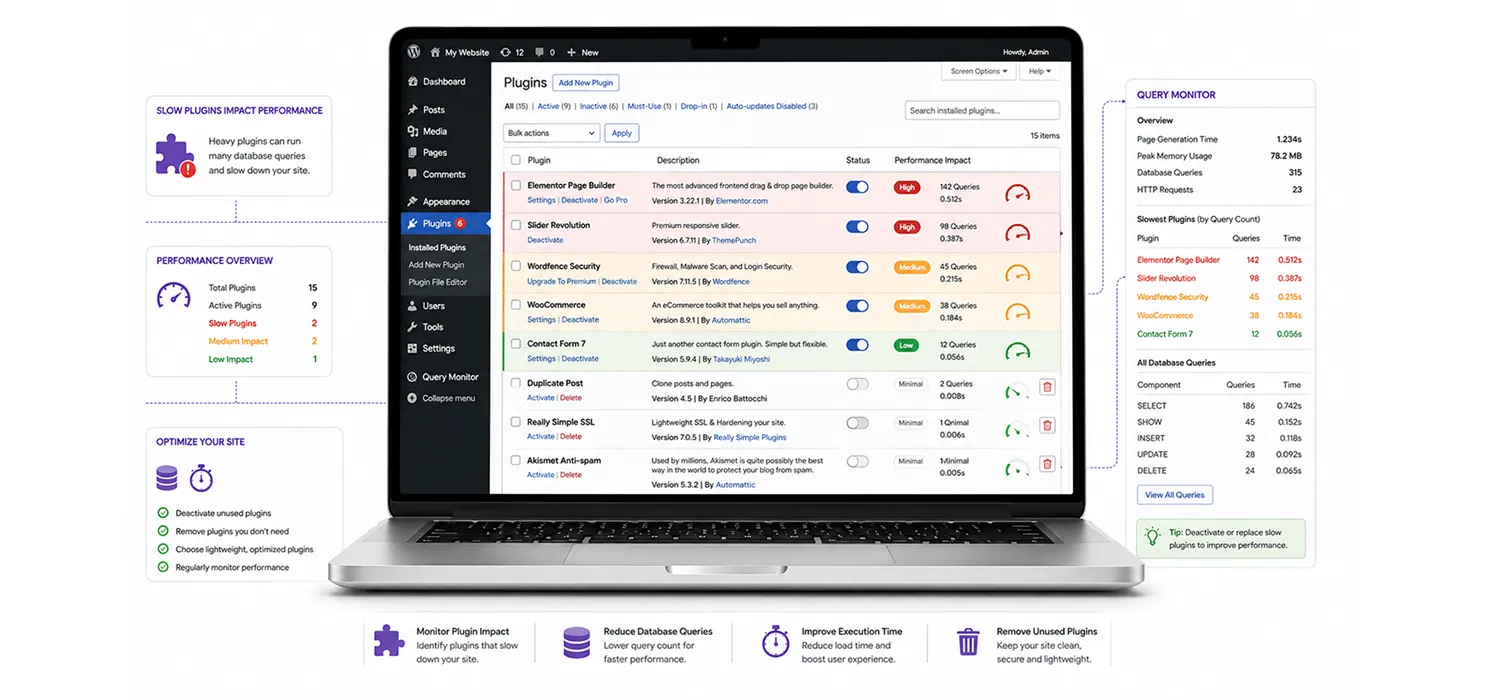Click the WordPress logo in admin bar

[x=414, y=52]
